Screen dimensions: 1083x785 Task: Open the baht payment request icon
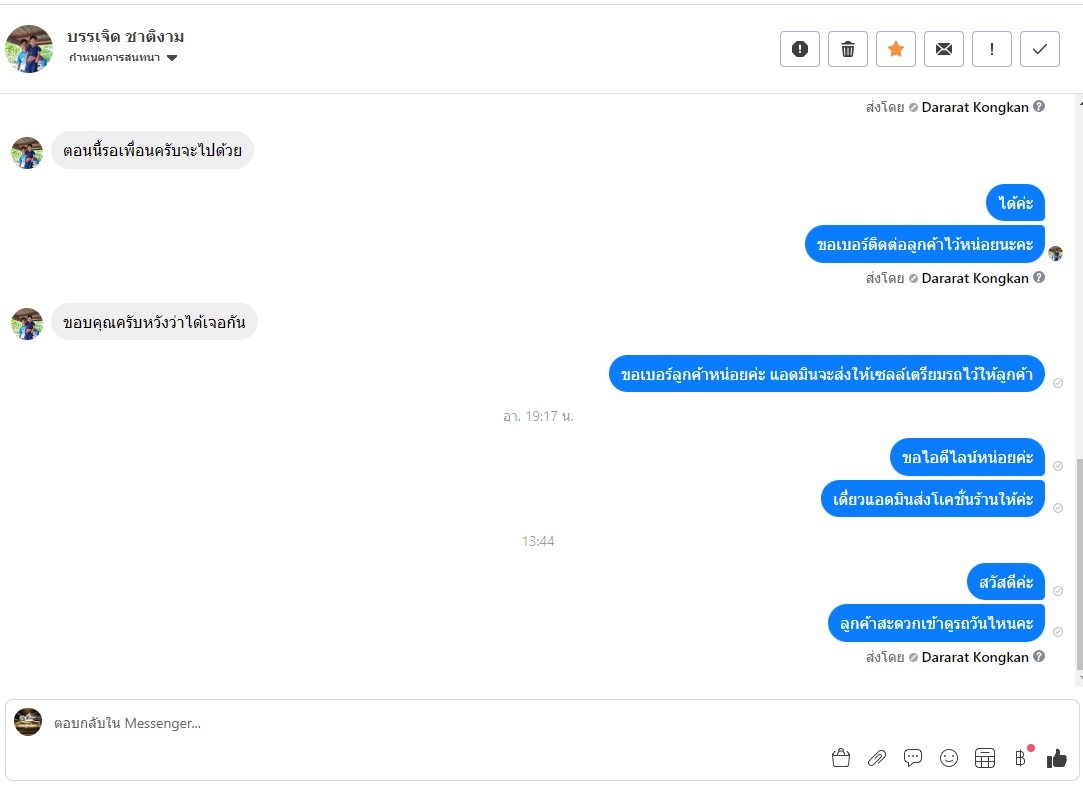pyautogui.click(x=1021, y=758)
